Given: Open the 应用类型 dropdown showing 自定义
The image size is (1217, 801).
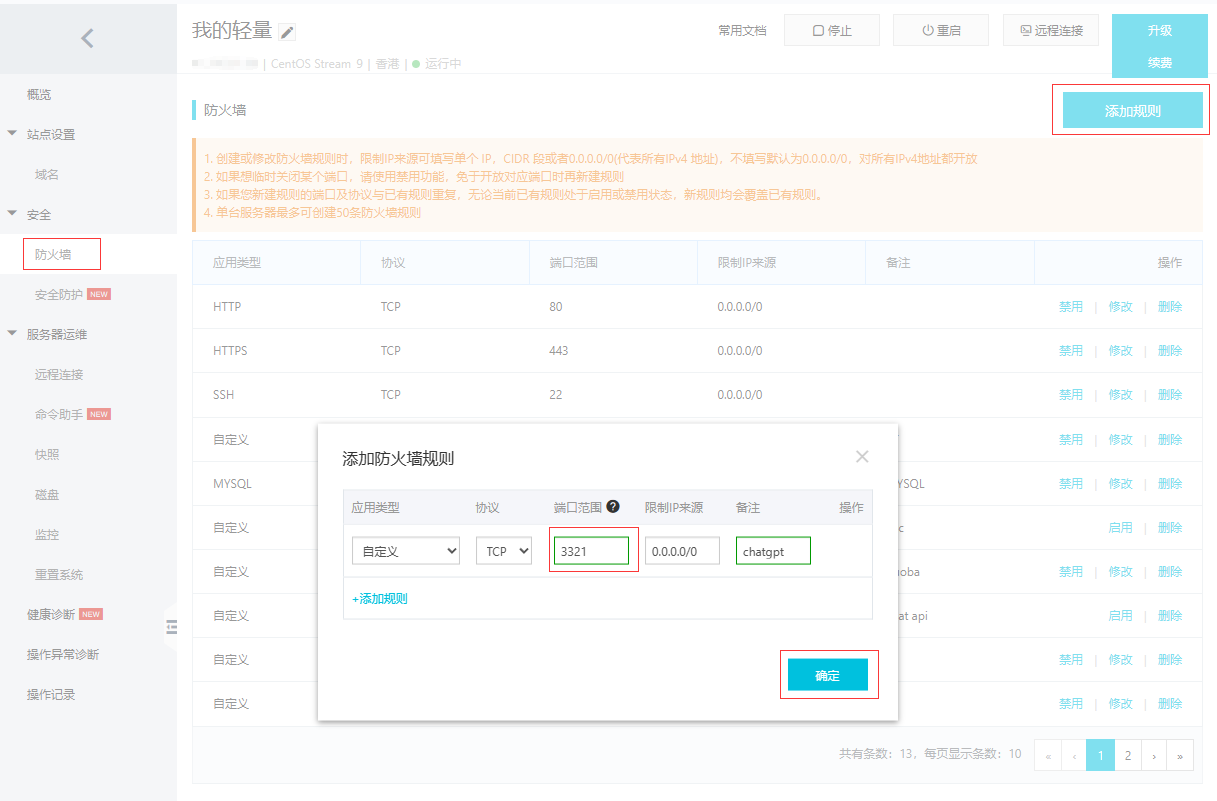Looking at the screenshot, I should (x=405, y=551).
